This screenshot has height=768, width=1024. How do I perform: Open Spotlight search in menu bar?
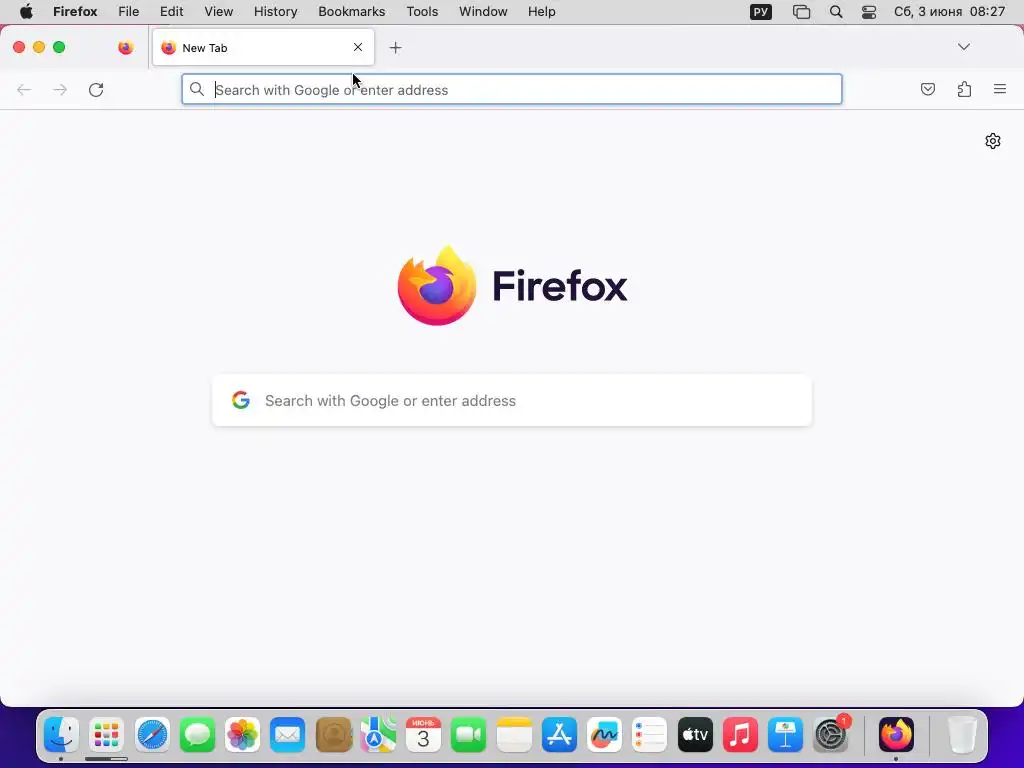click(836, 12)
